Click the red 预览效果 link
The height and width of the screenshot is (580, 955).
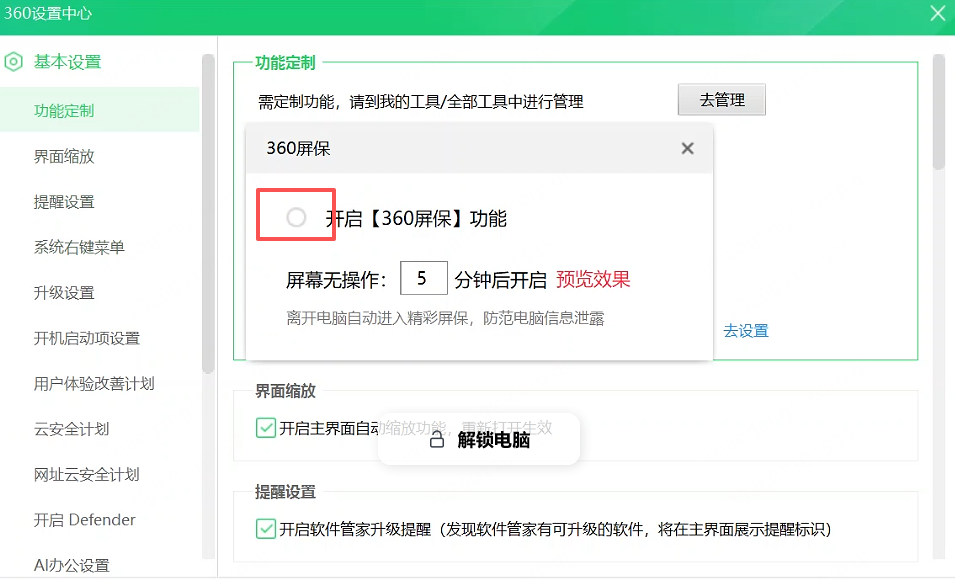[x=593, y=279]
